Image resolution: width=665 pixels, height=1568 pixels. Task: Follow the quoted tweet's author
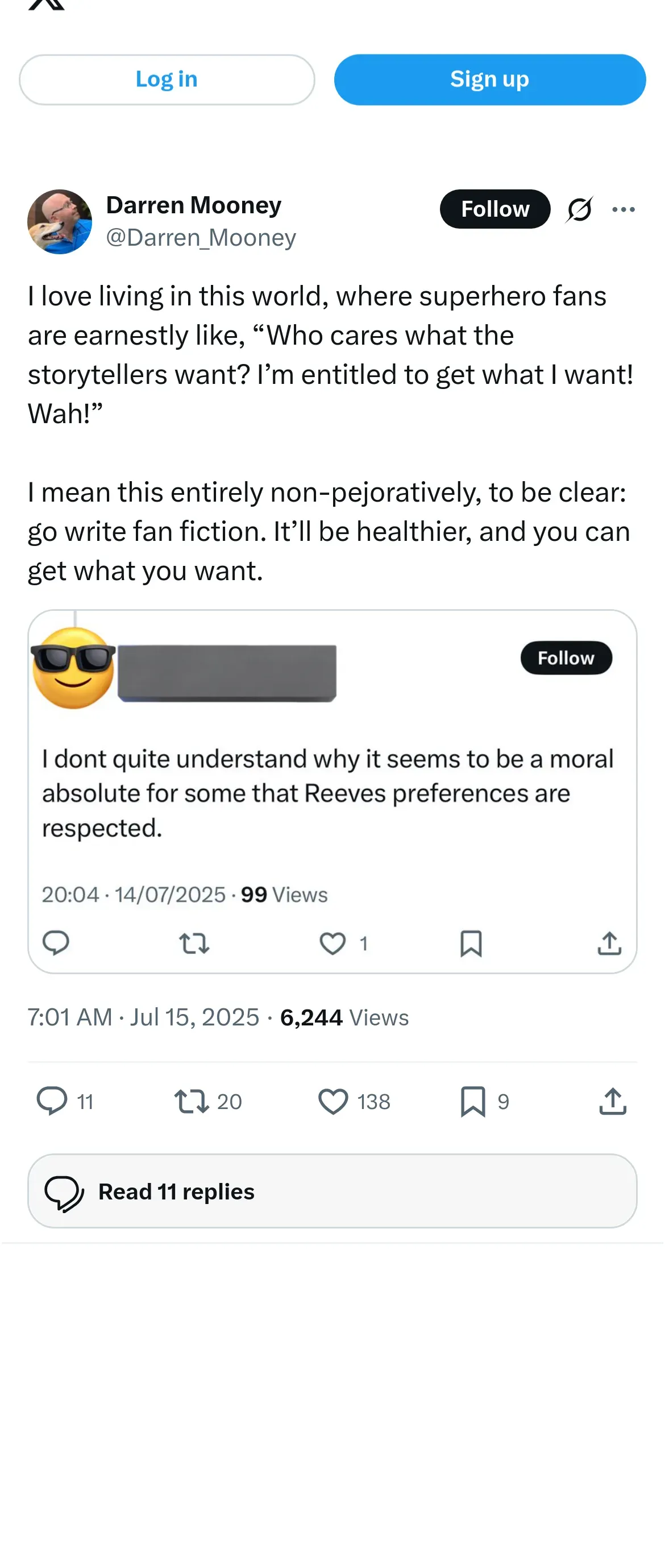[x=565, y=658]
